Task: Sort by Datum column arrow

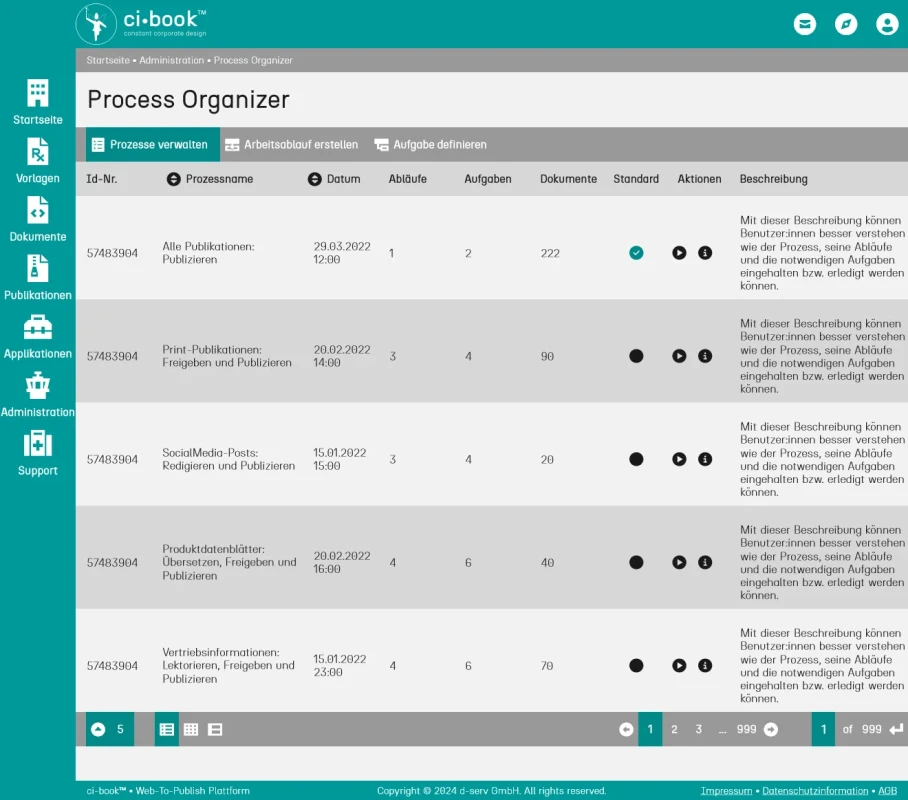Action: click(314, 179)
